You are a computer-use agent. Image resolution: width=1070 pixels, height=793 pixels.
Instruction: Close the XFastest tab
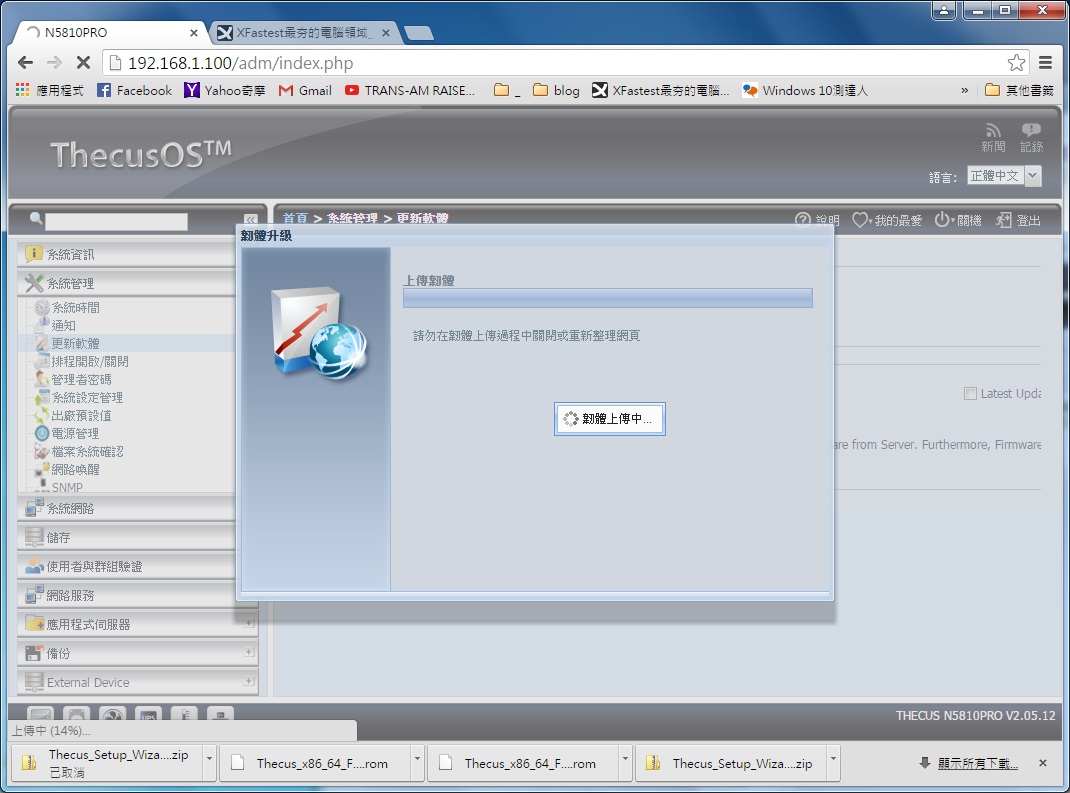tap(386, 32)
